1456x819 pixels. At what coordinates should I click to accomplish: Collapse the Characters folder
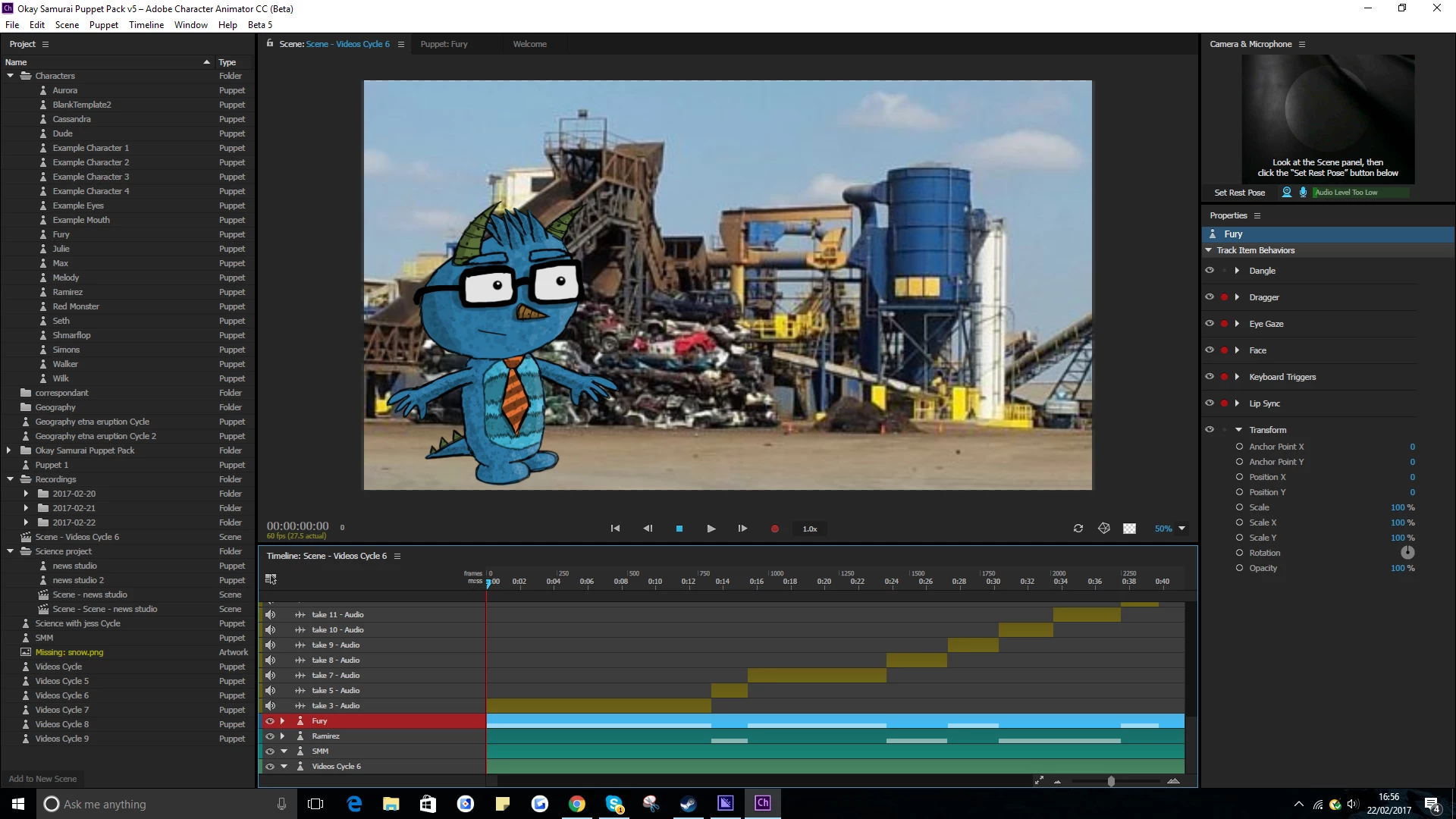click(x=10, y=76)
